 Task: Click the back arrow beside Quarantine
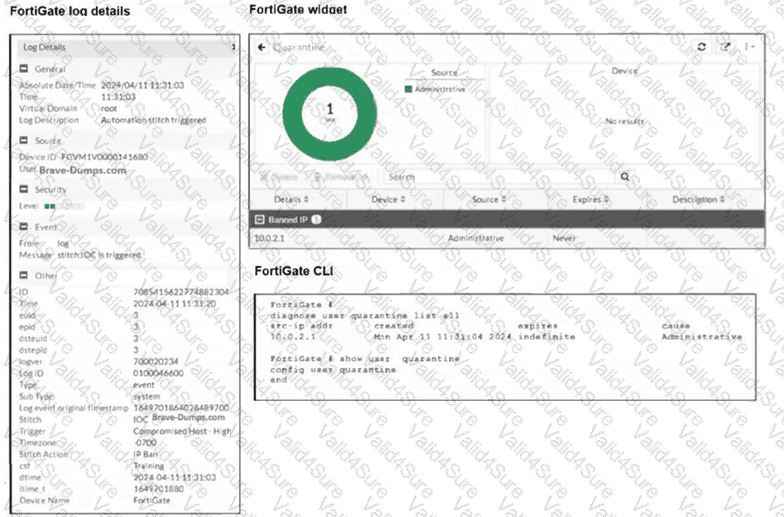(262, 48)
